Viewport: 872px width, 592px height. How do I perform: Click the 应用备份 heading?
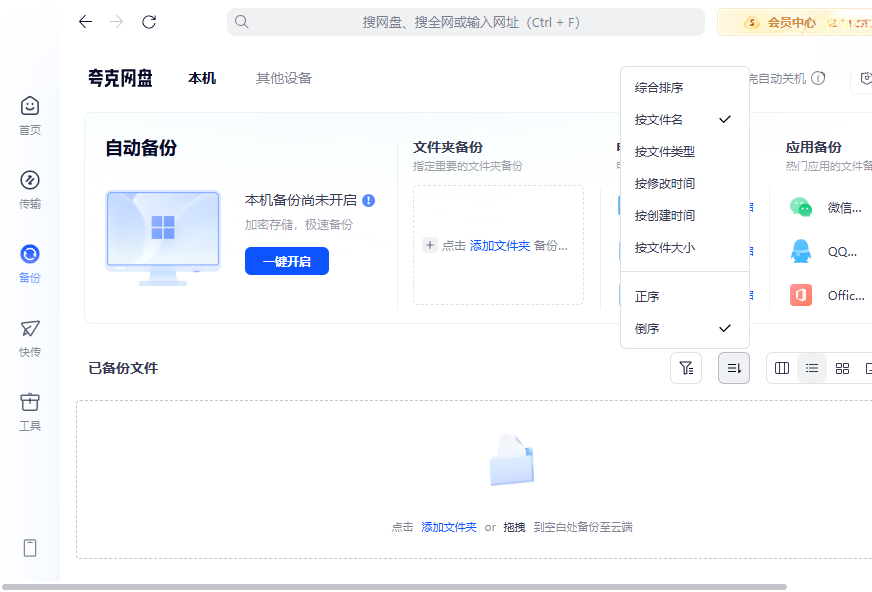pos(814,147)
